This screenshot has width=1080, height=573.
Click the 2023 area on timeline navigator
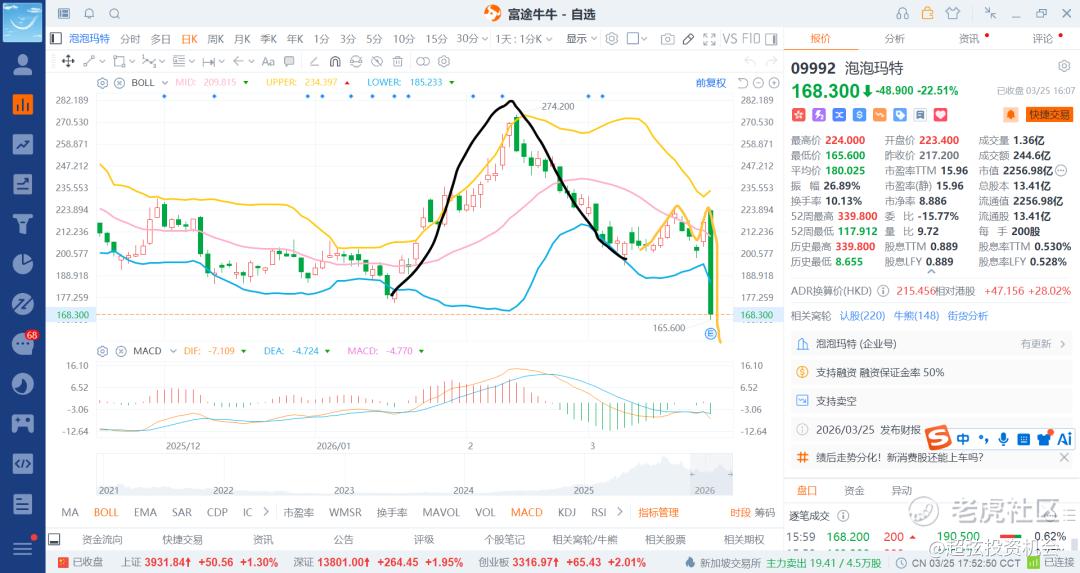click(344, 490)
